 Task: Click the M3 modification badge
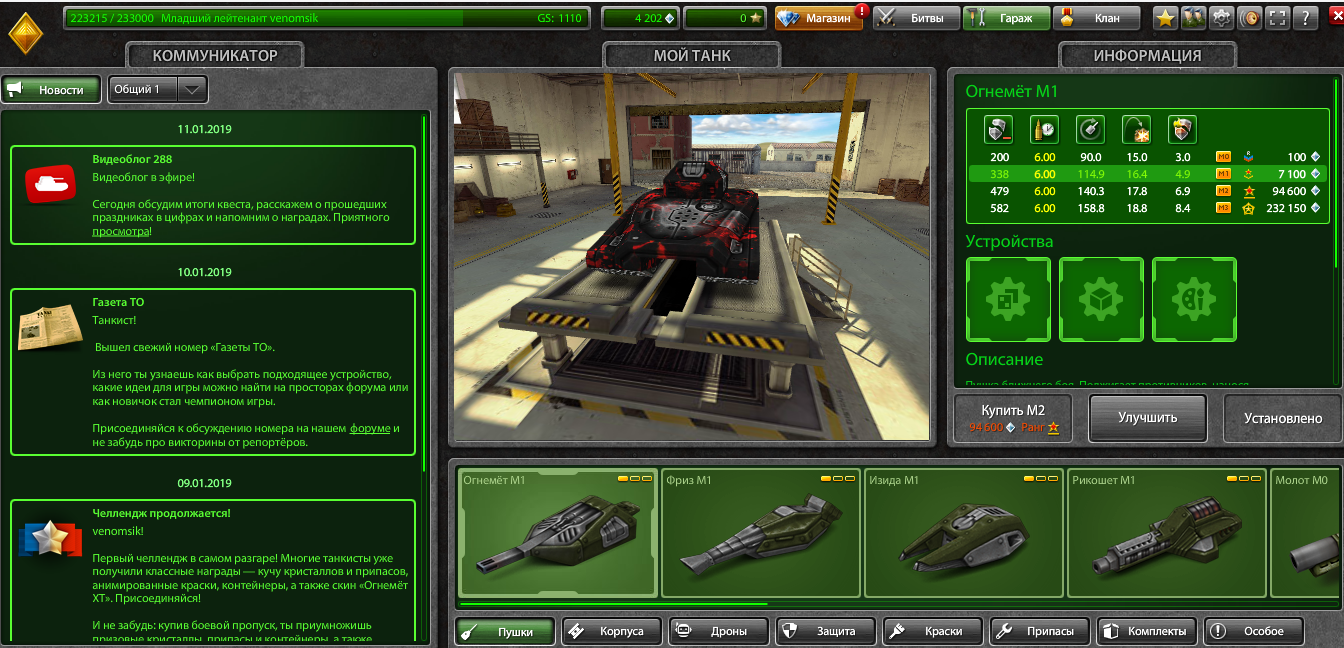(x=1222, y=208)
